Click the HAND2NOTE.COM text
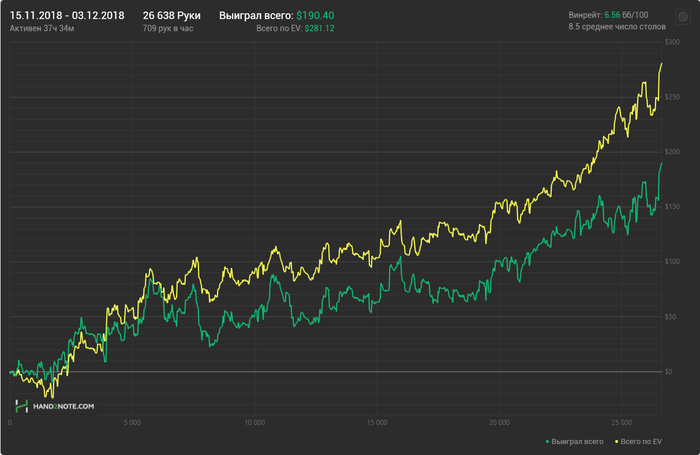700x455 pixels. pyautogui.click(x=63, y=406)
